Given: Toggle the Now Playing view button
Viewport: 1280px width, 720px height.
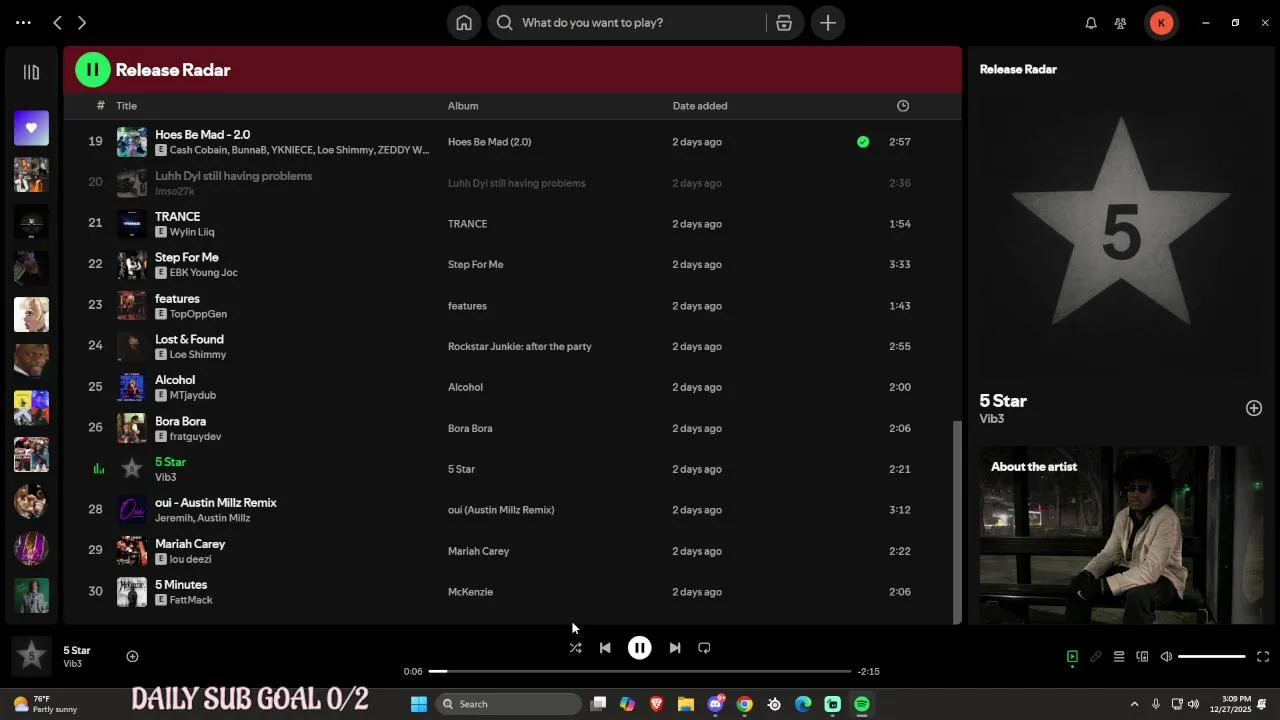Looking at the screenshot, I should click(x=1072, y=657).
